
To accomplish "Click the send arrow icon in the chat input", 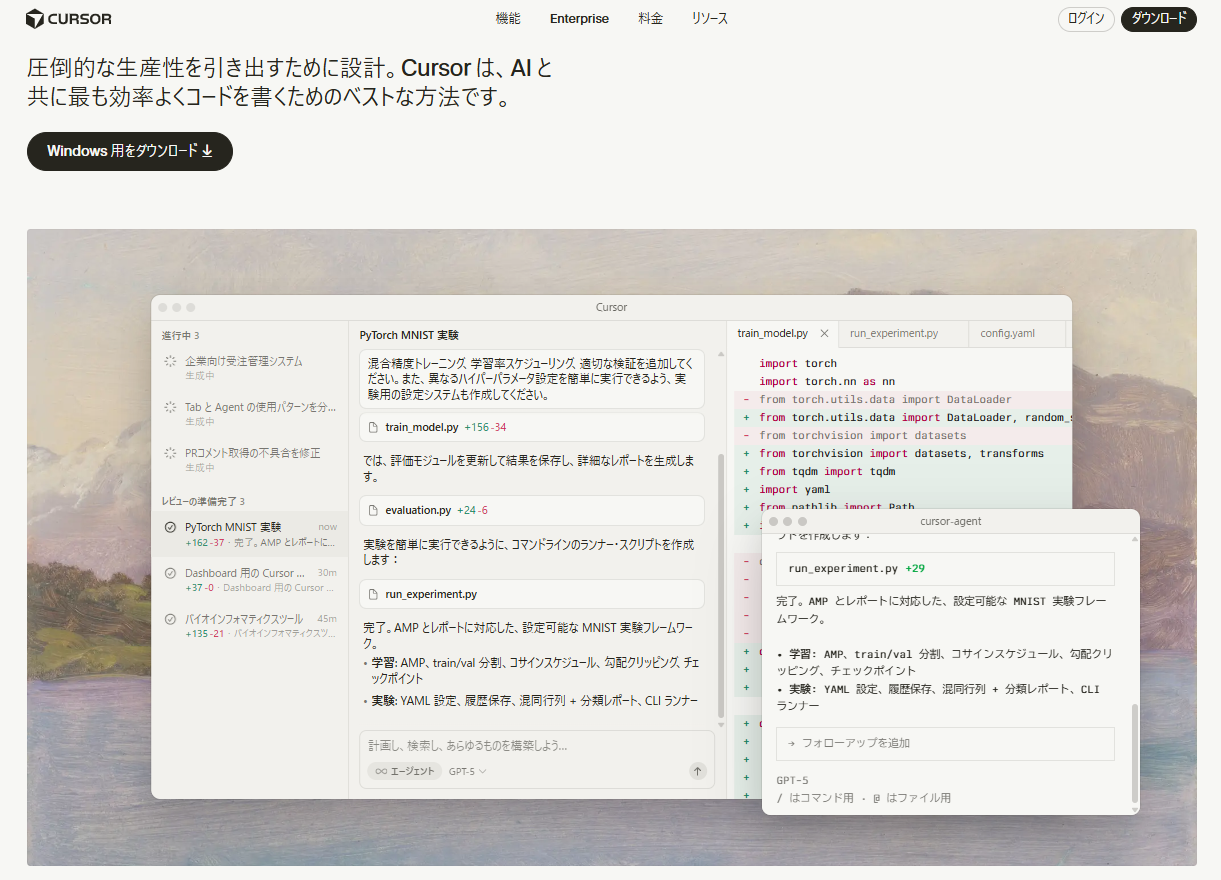I will (698, 771).
